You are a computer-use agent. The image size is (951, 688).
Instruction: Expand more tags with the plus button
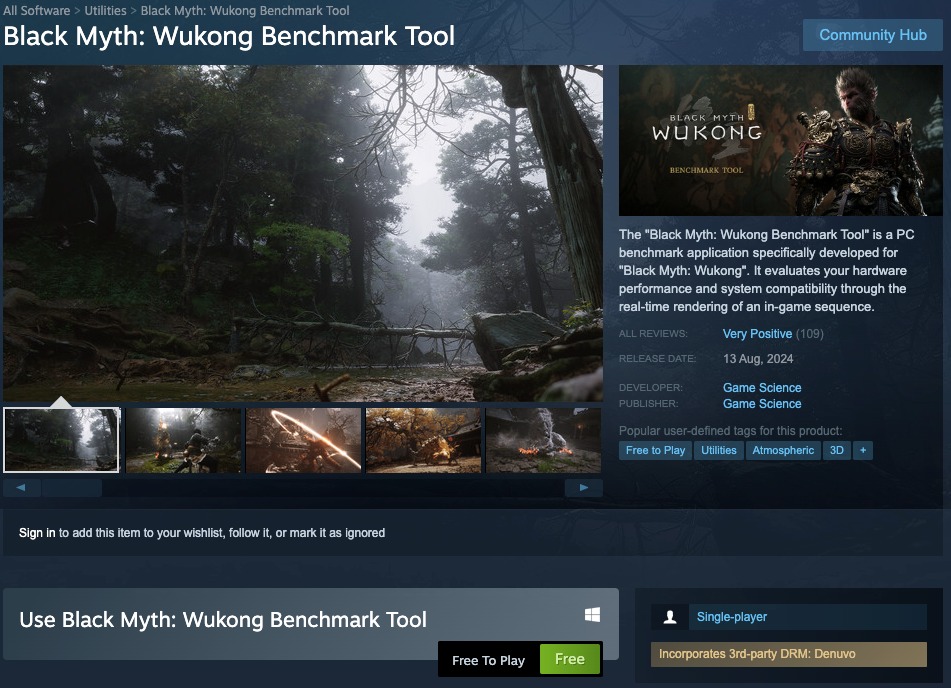[862, 450]
